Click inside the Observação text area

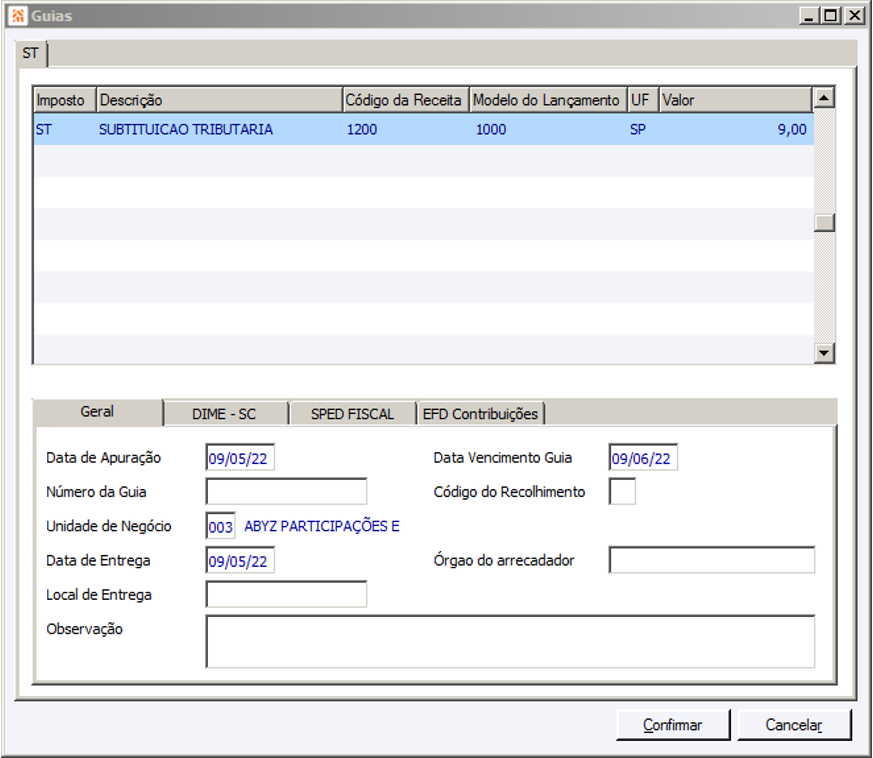click(x=510, y=642)
